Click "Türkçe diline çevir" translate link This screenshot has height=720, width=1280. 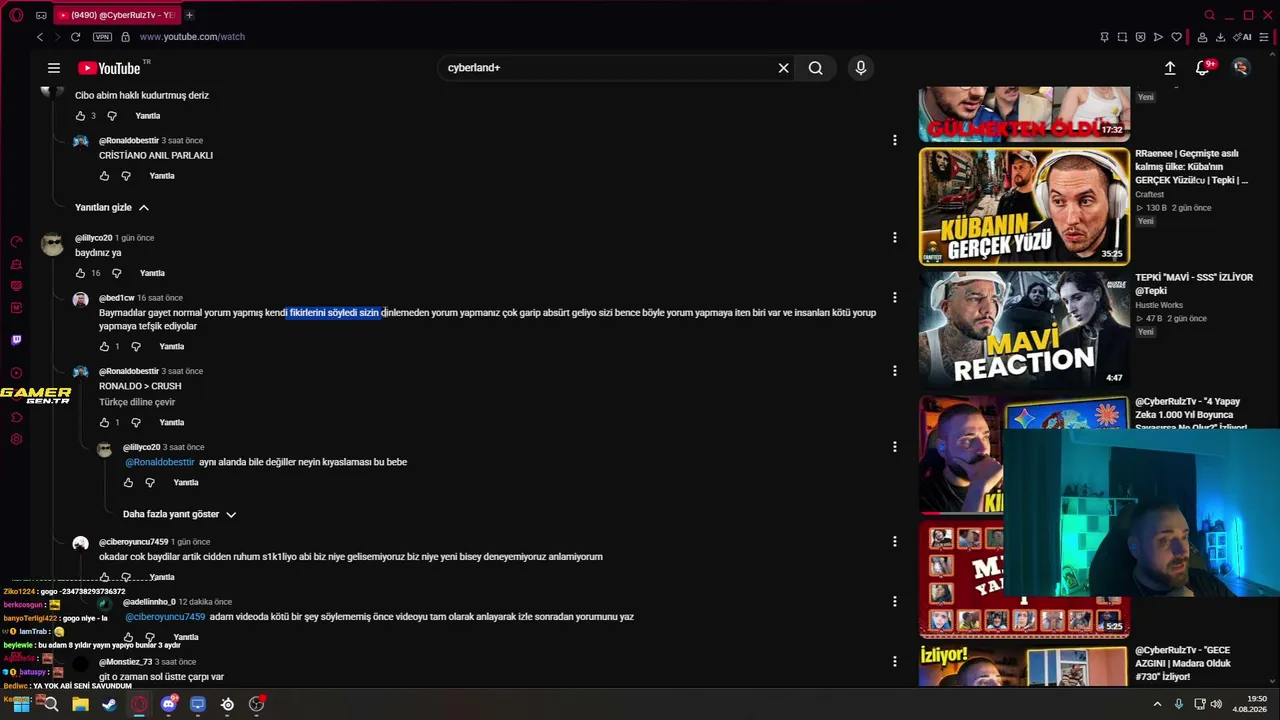coord(137,402)
